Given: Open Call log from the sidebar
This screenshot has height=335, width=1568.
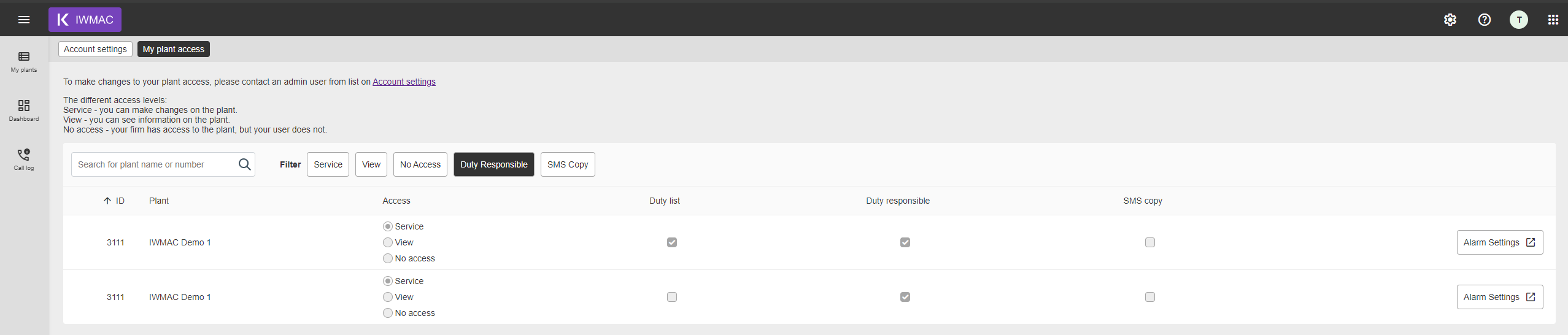Looking at the screenshot, I should click(24, 160).
